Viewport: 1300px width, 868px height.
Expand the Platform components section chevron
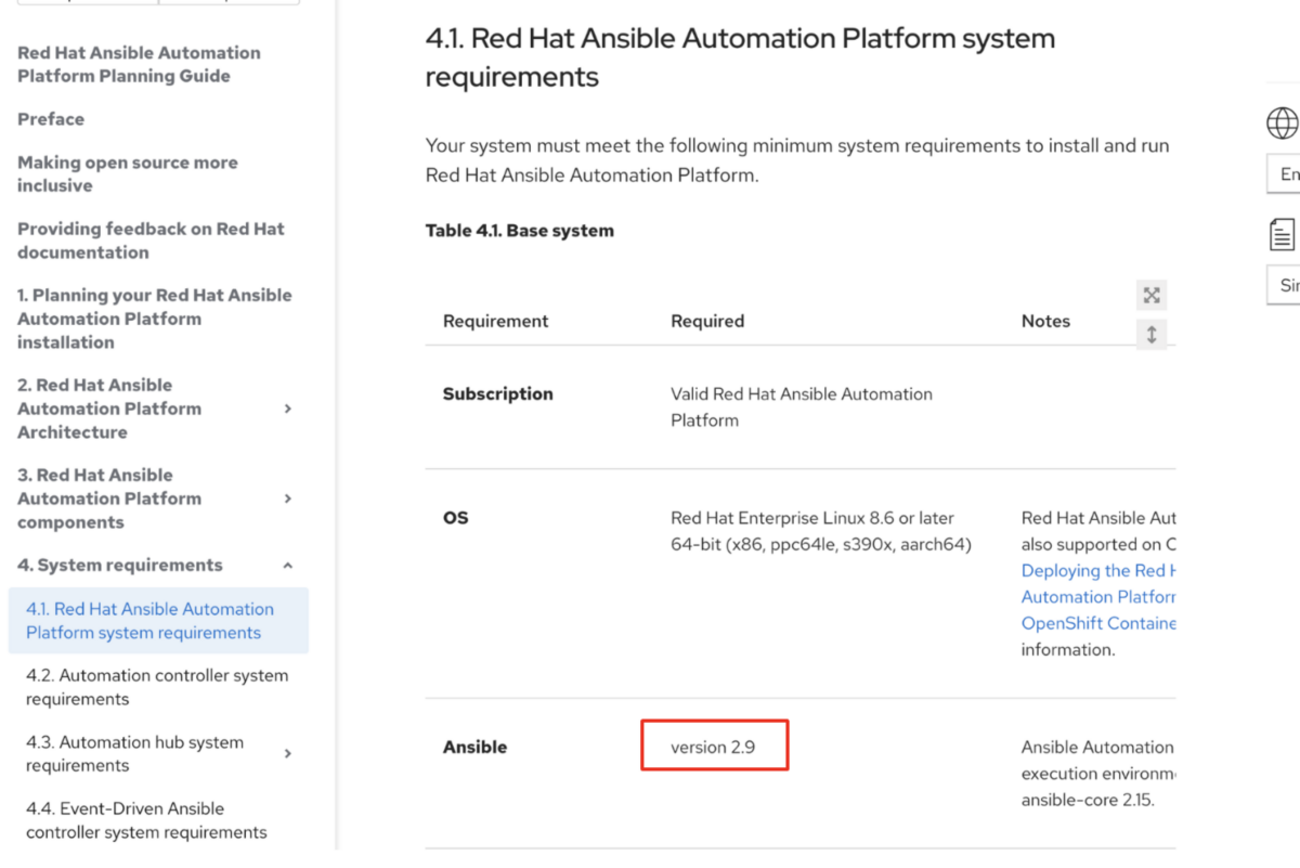point(288,499)
